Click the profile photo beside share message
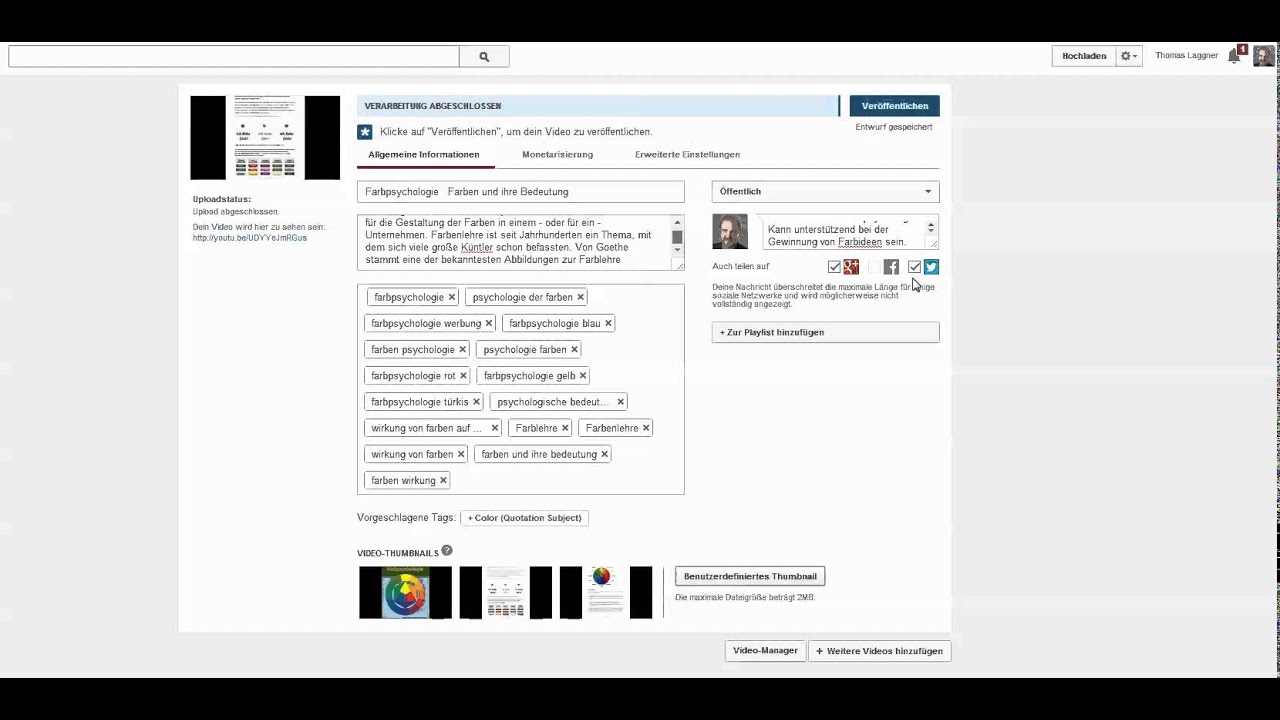 [x=730, y=232]
